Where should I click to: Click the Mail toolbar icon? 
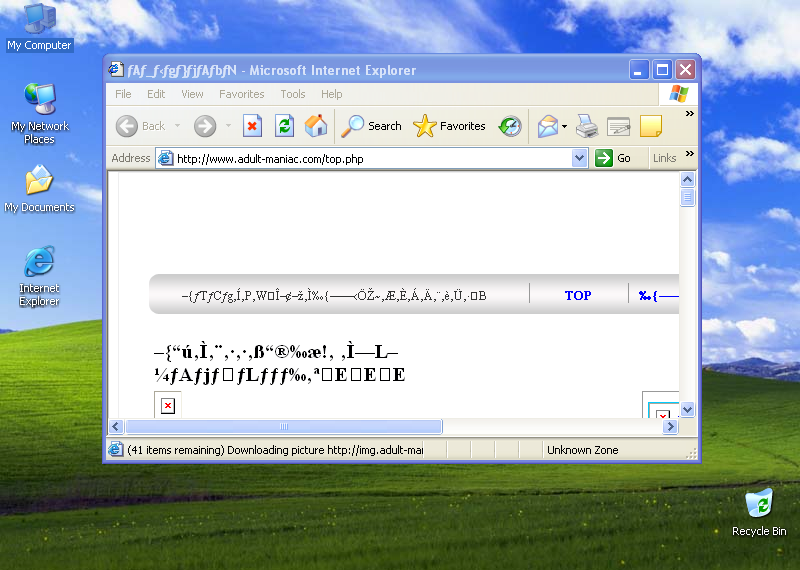point(547,126)
